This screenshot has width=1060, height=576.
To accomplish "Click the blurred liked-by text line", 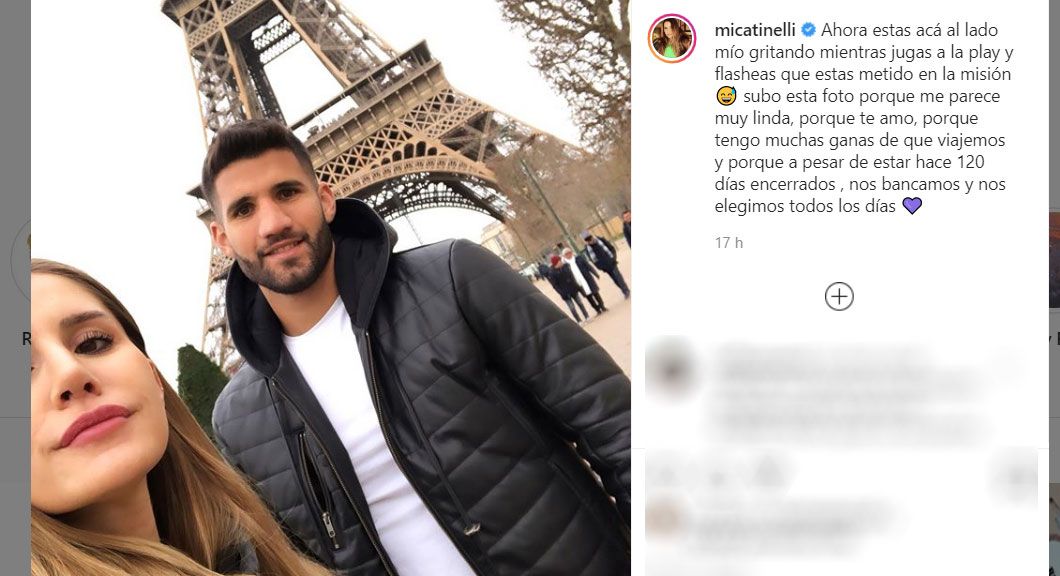I will tap(791, 519).
